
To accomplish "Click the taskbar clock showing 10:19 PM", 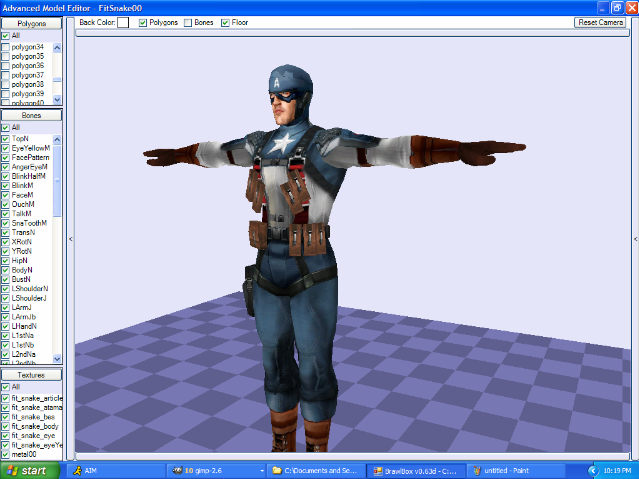I will point(617,471).
